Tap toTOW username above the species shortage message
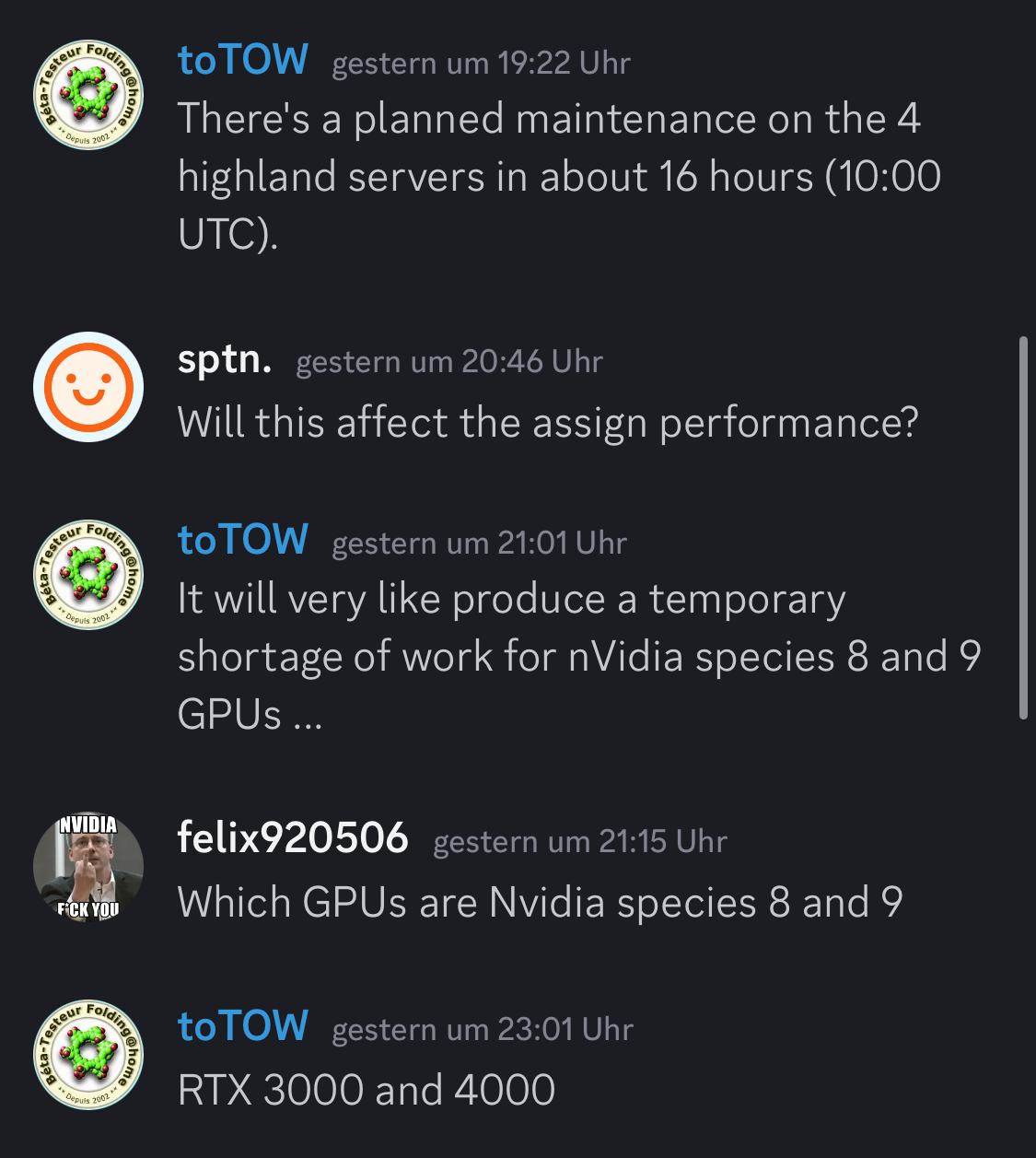Viewport: 1036px width, 1158px height. (242, 541)
